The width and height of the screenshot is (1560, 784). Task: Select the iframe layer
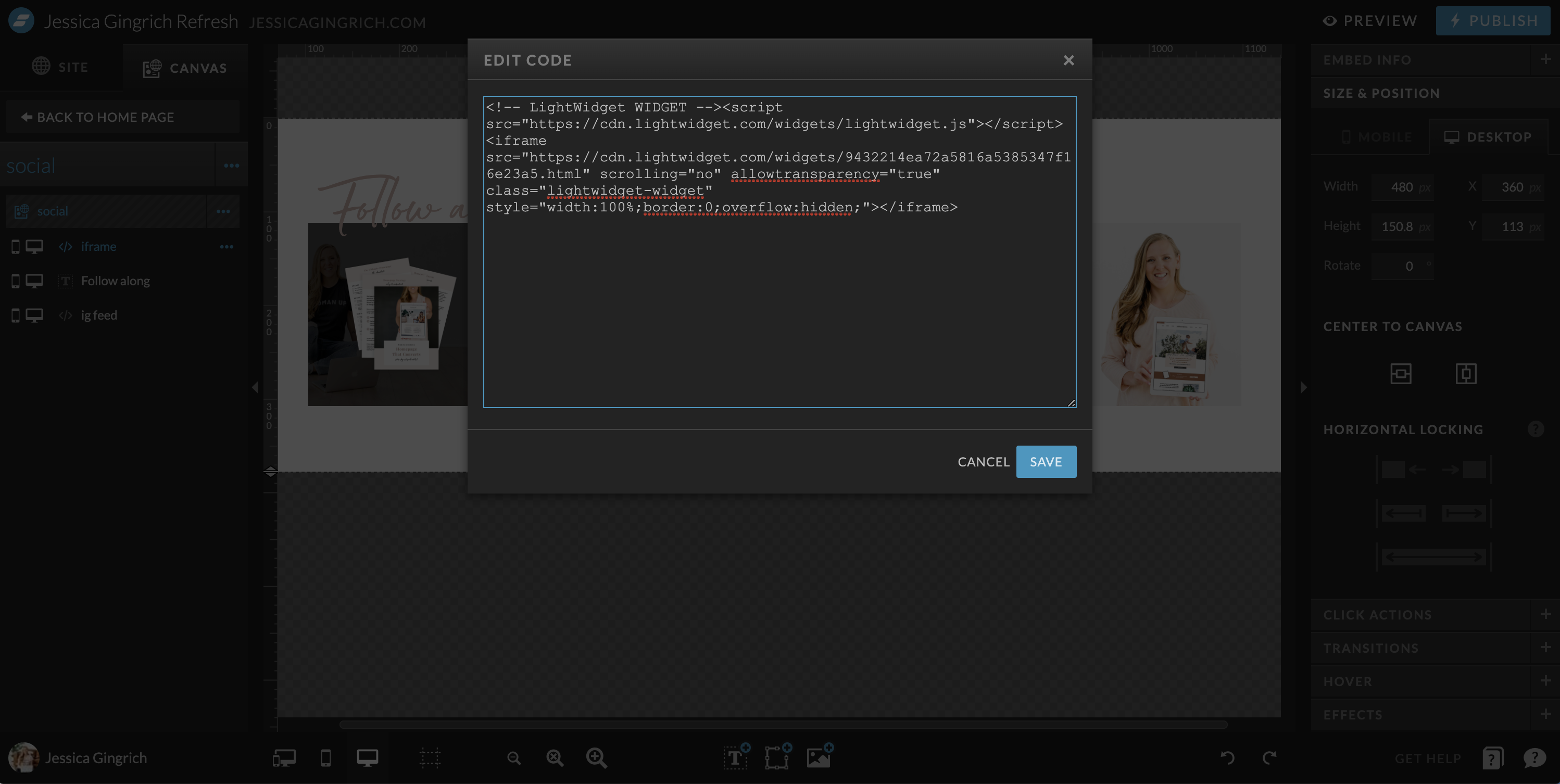98,246
